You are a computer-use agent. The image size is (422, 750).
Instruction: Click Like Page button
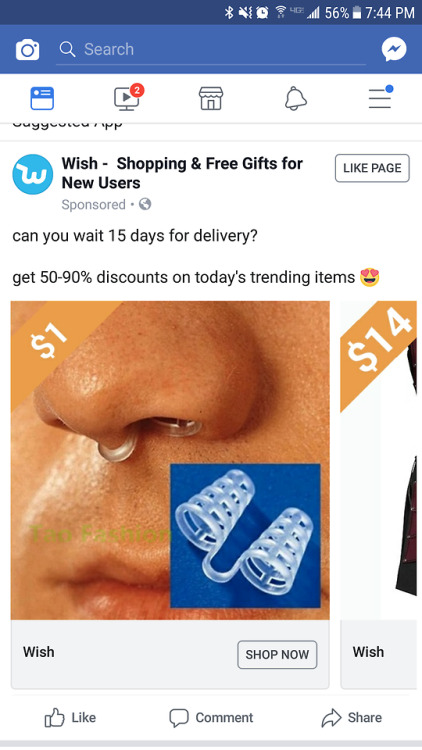point(372,168)
